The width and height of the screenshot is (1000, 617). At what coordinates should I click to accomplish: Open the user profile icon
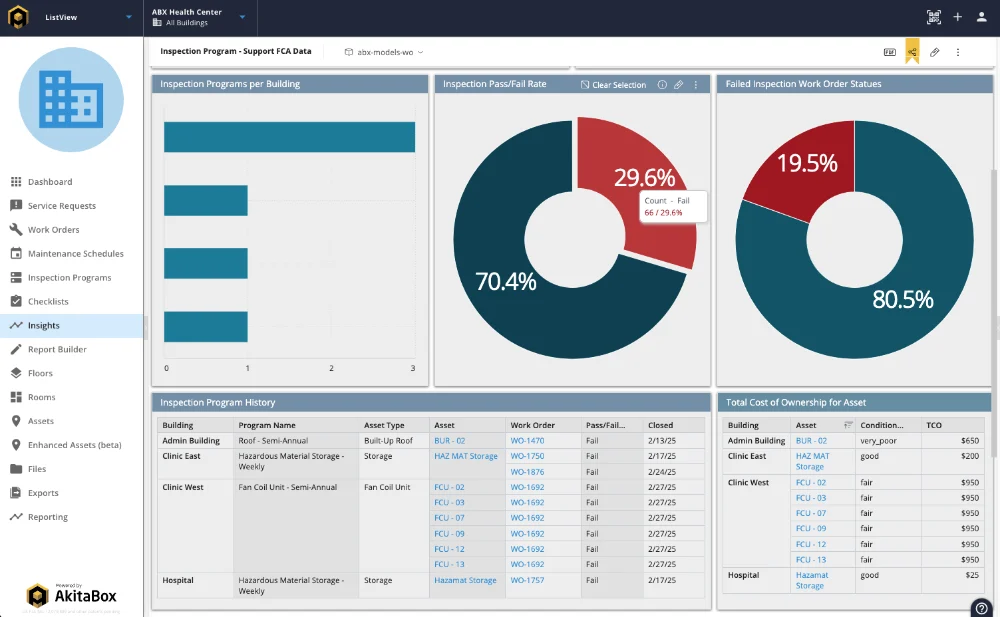point(980,17)
